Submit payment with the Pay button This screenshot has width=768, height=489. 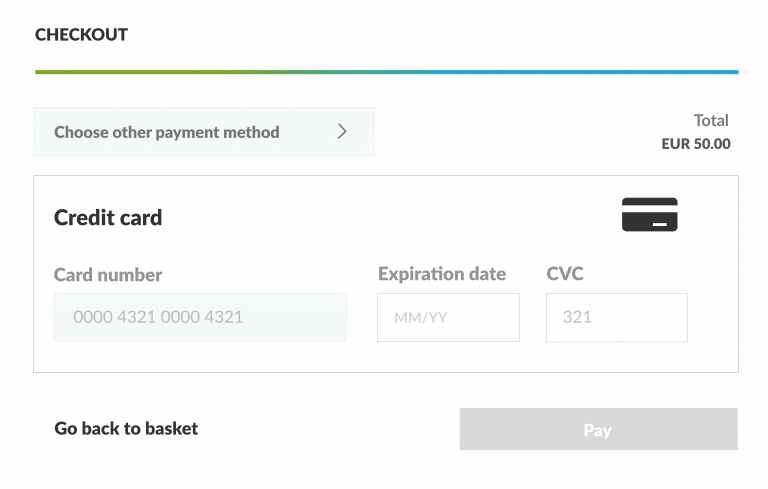click(599, 429)
